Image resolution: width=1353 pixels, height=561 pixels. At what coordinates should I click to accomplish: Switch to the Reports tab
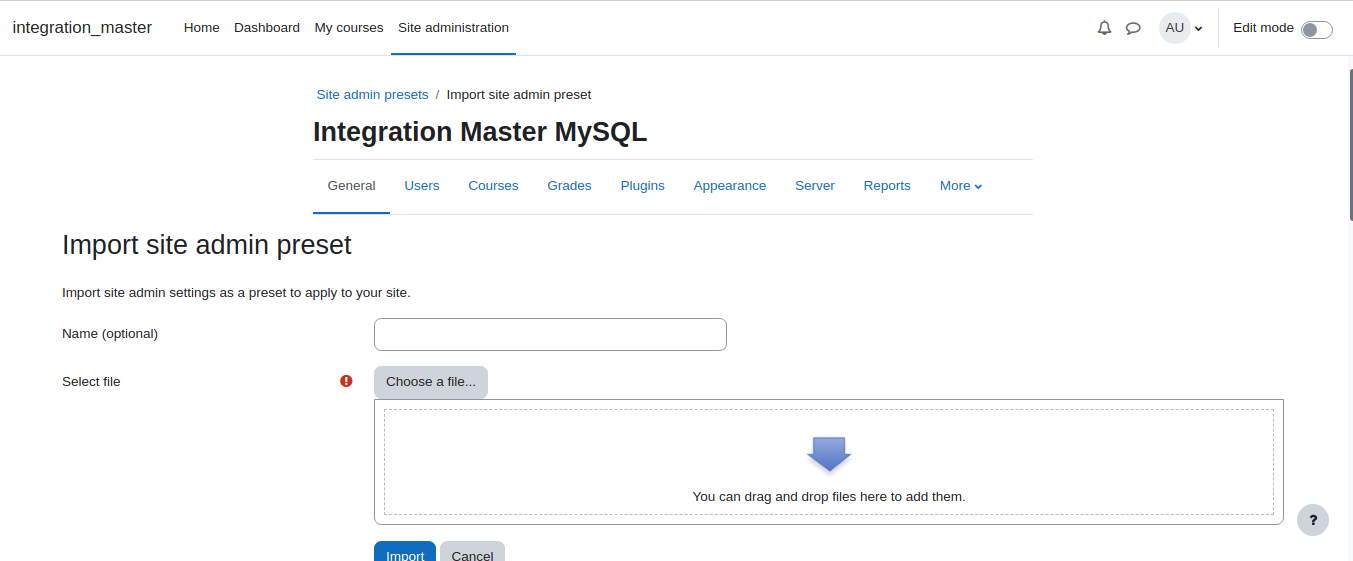[x=887, y=186]
